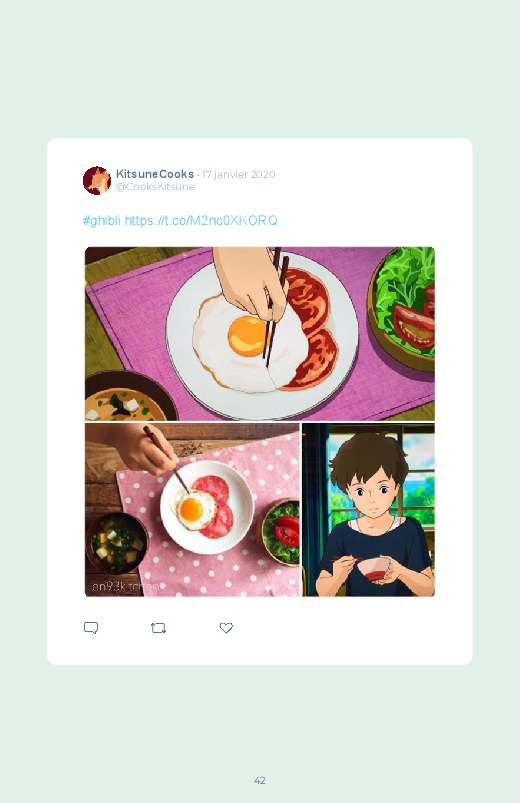This screenshot has width=520, height=803.
Task: Open the 17 janvier 2020 timestamp
Action: click(x=238, y=174)
